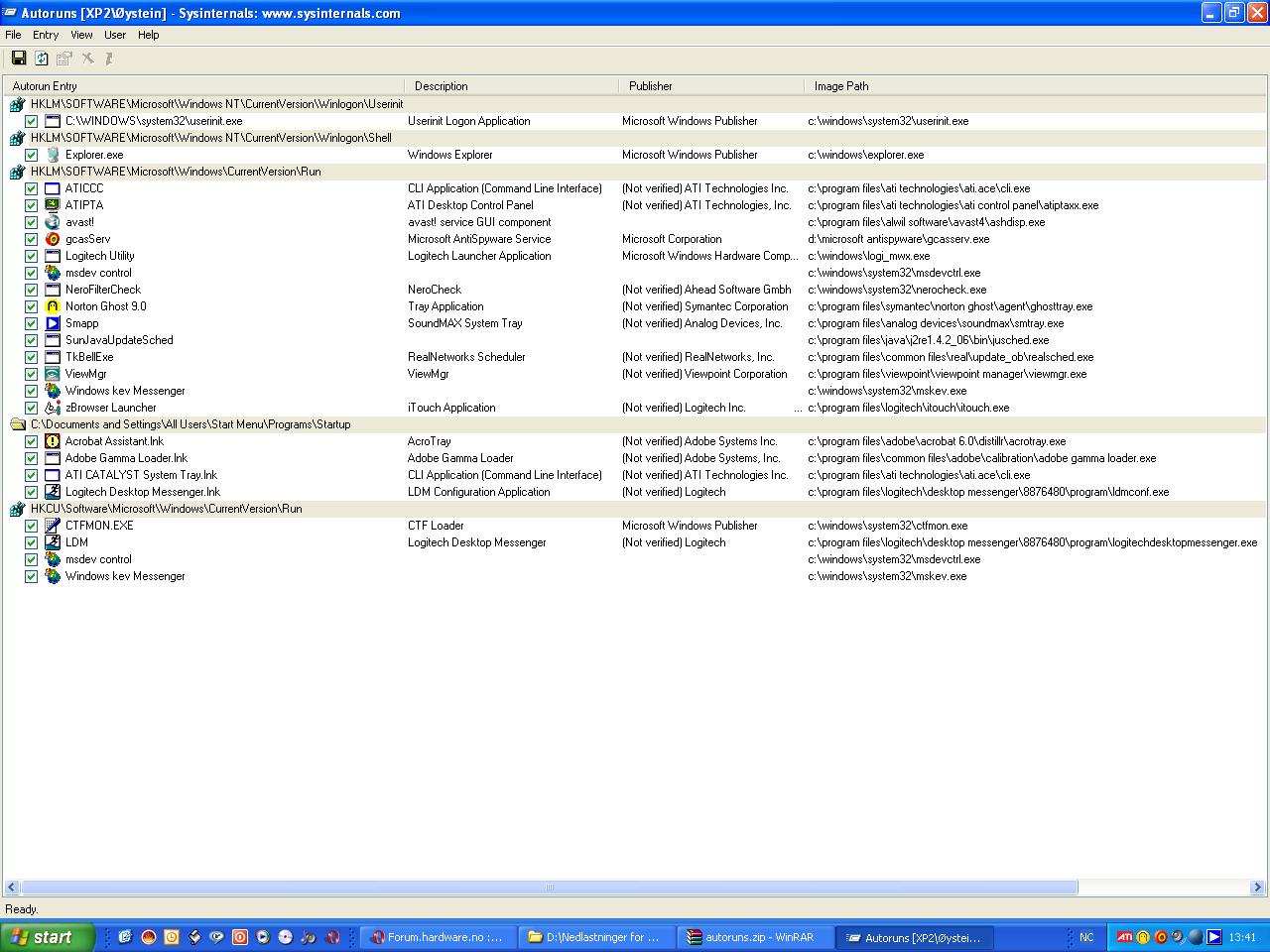1270x952 pixels.
Task: Disable the gcasServ entry checkbox
Action: [x=31, y=239]
